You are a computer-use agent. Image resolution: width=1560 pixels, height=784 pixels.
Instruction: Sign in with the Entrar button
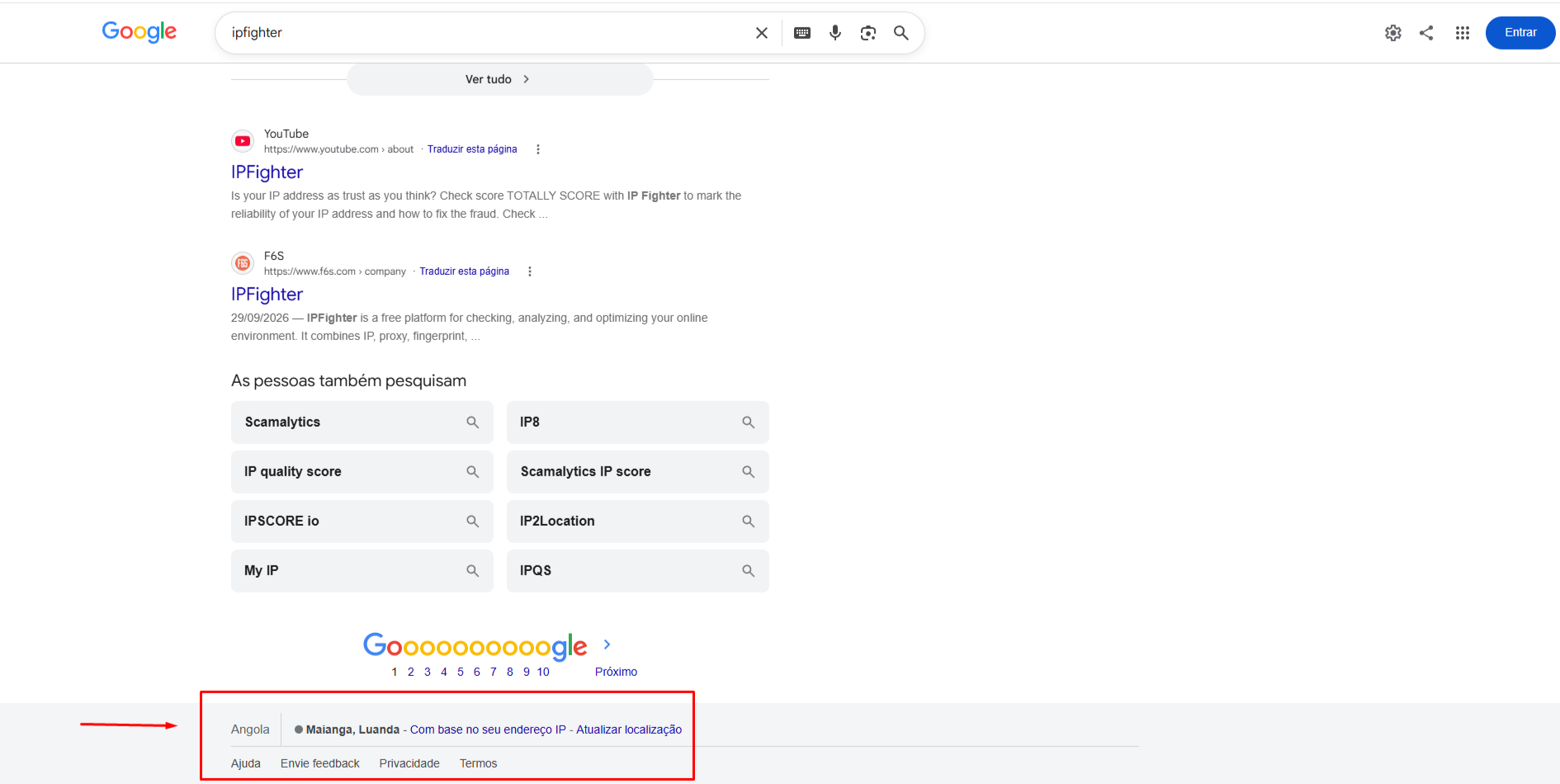pos(1520,33)
